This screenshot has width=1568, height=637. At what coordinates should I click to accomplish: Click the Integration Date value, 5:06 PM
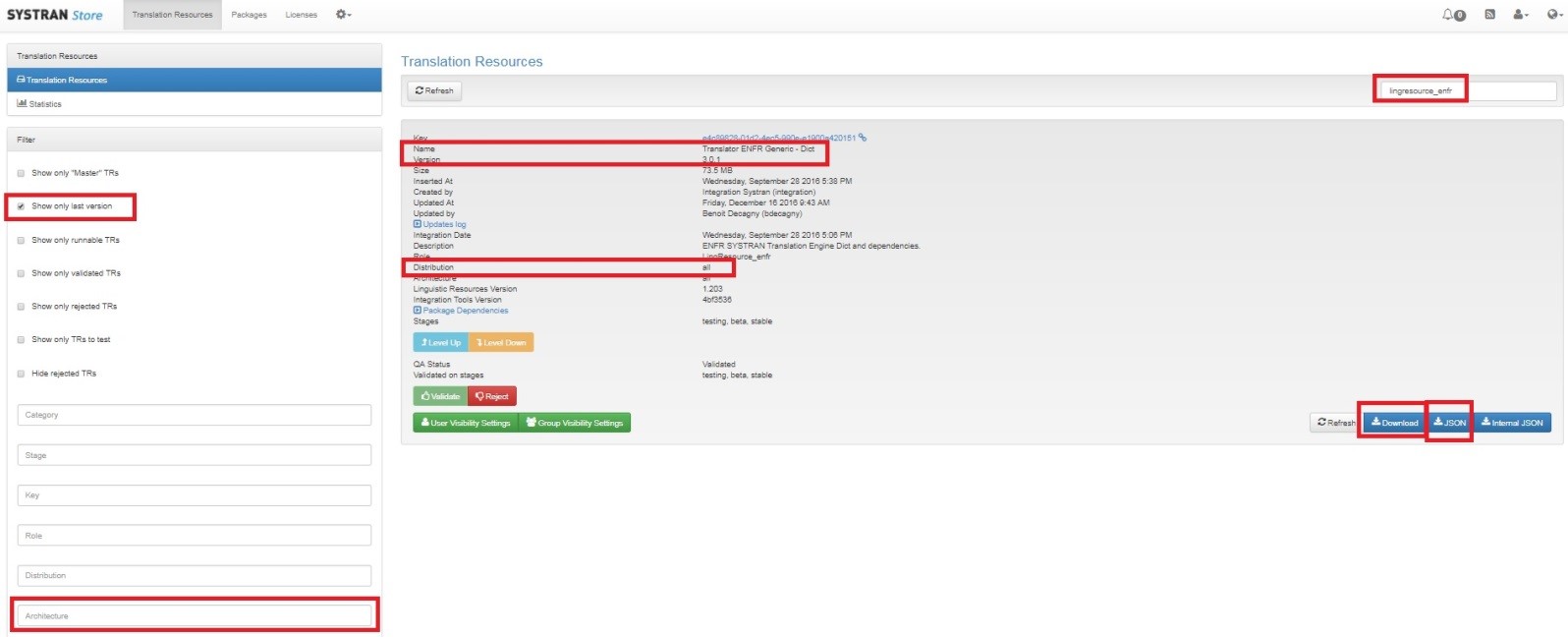click(777, 235)
